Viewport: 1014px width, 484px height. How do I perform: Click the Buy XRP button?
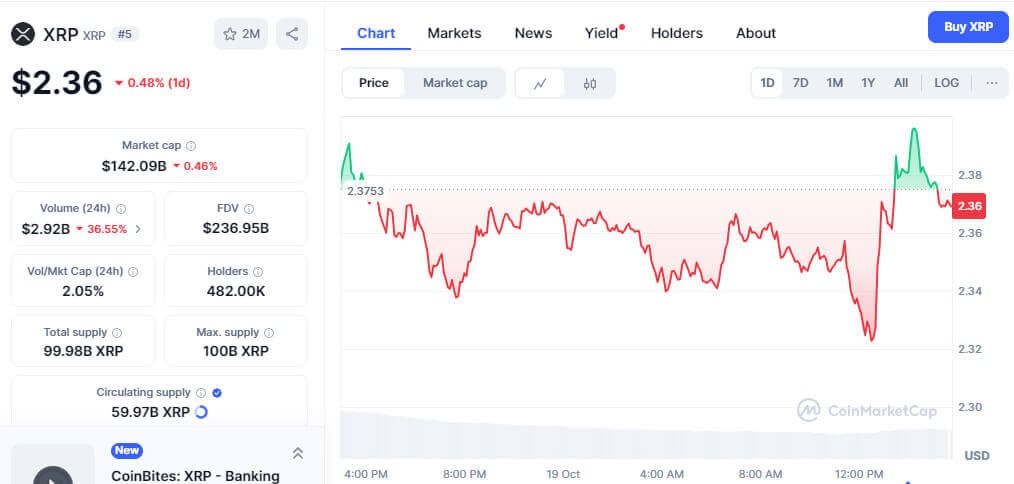tap(967, 27)
